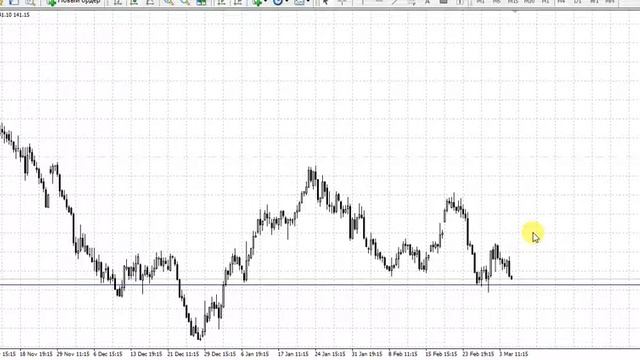Select the Zoom In magnifier tool
Viewport: 640px width, 360px height.
(x=168, y=2)
